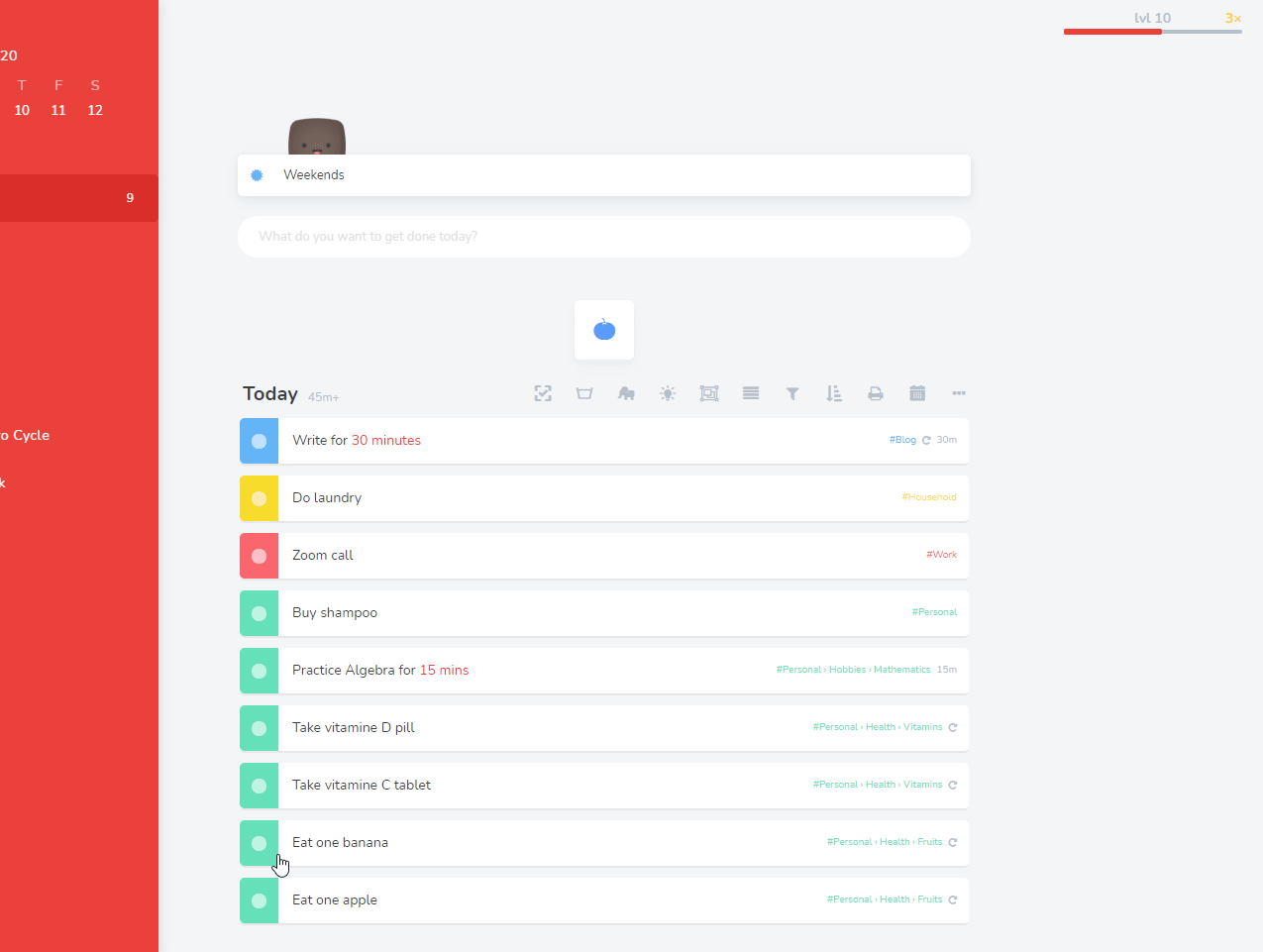Viewport: 1263px width, 952px height.
Task: Click the brown mascot character avatar
Action: pyautogui.click(x=317, y=137)
